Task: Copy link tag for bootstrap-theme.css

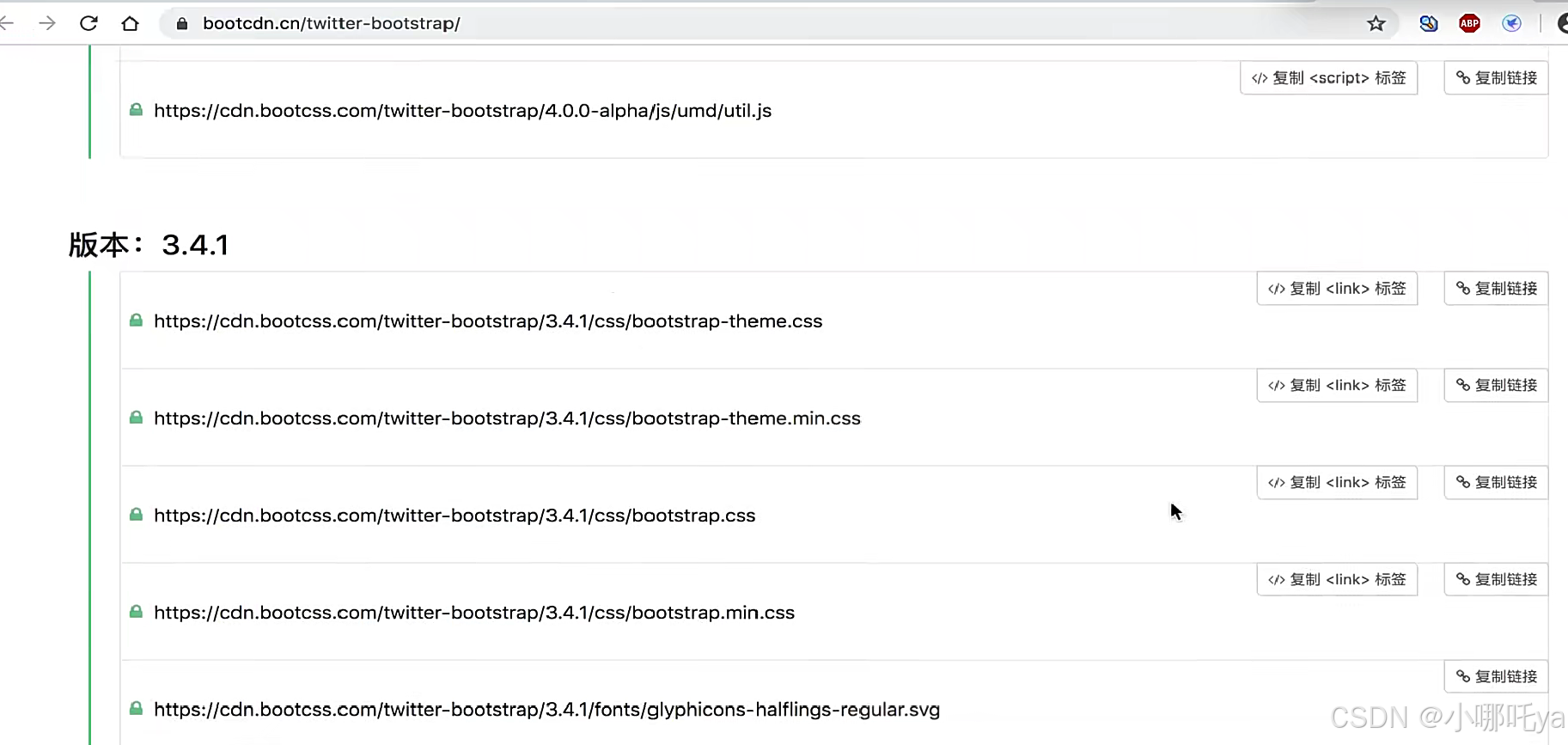Action: (1337, 289)
